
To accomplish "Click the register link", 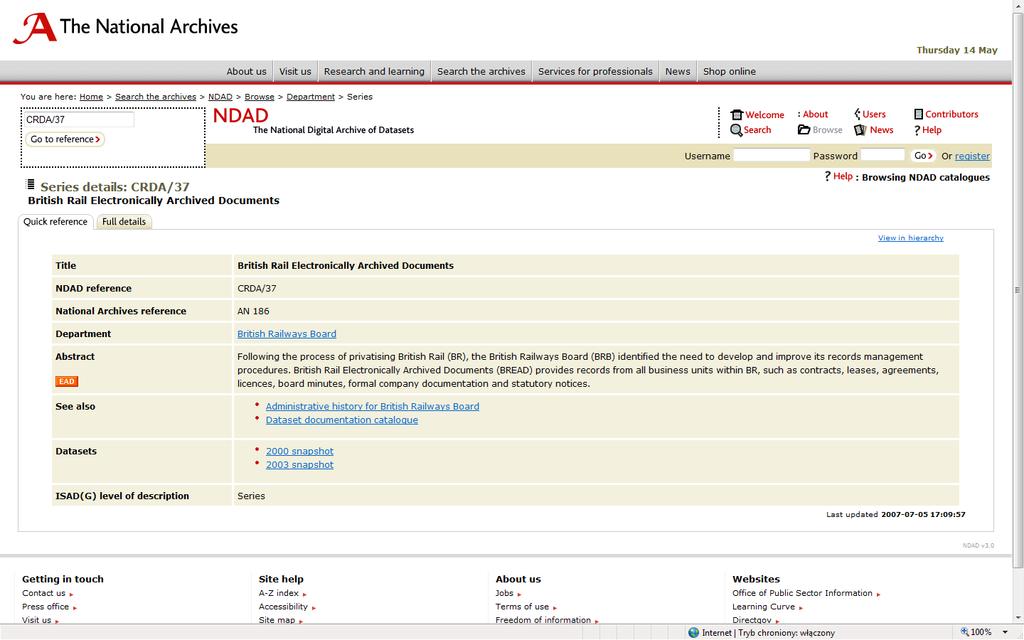I will pos(972,156).
